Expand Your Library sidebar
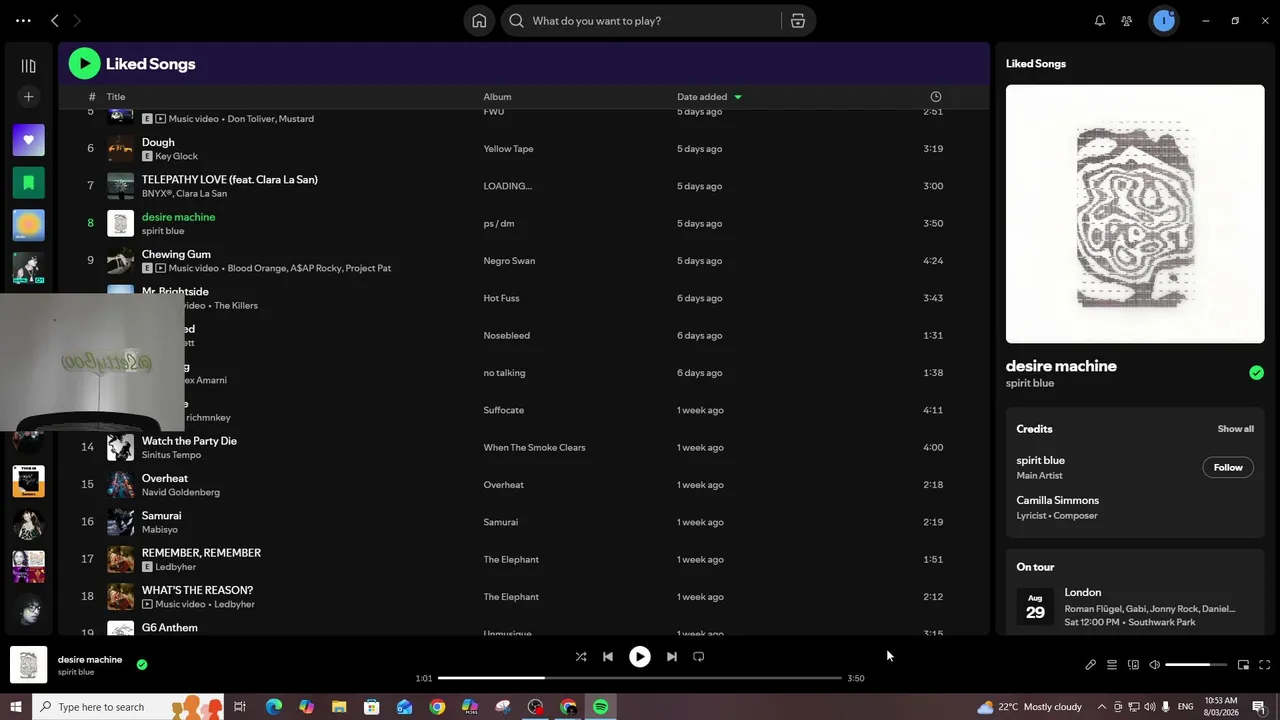 click(x=28, y=66)
